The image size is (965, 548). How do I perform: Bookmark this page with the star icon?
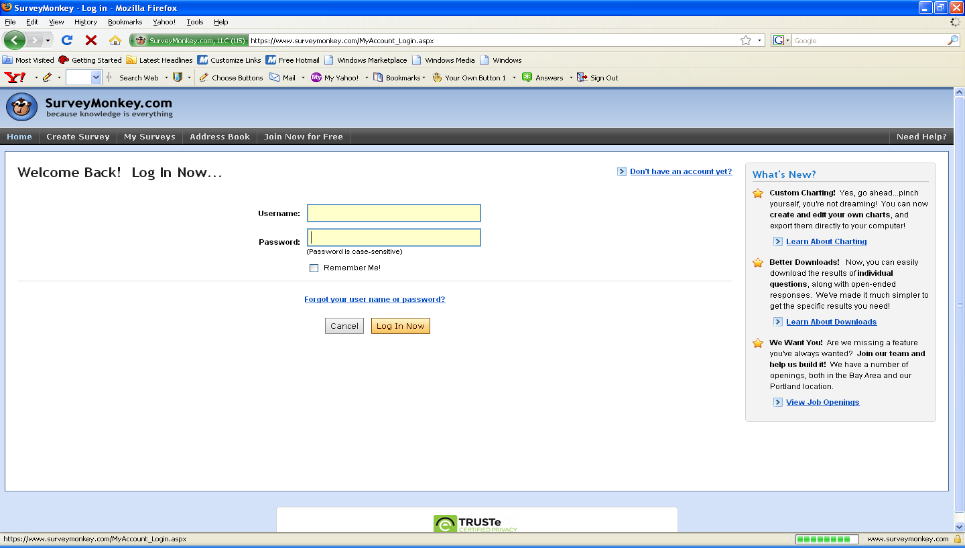tap(746, 40)
